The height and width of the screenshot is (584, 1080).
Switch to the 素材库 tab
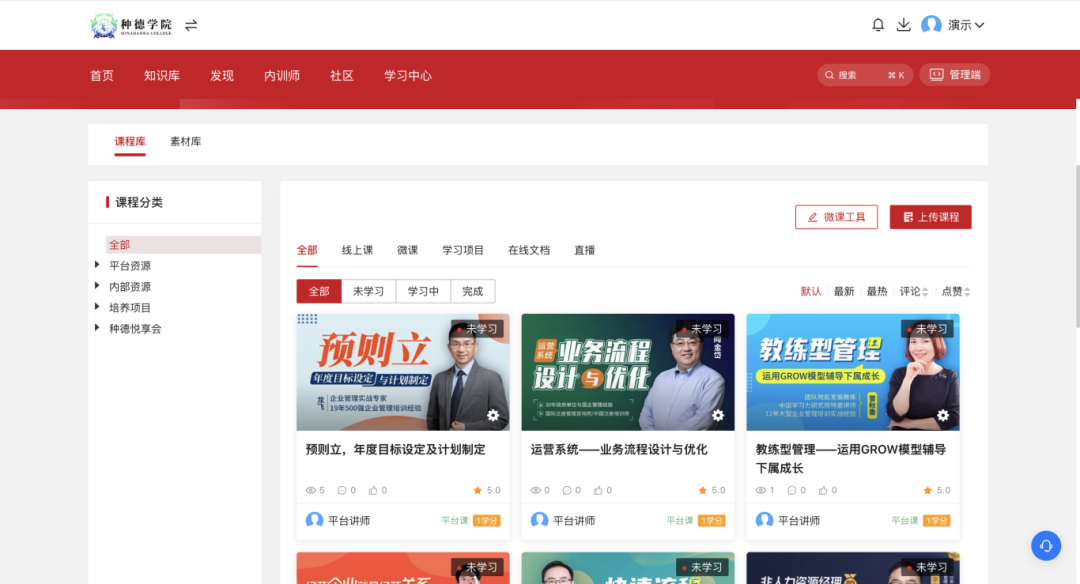tap(185, 142)
